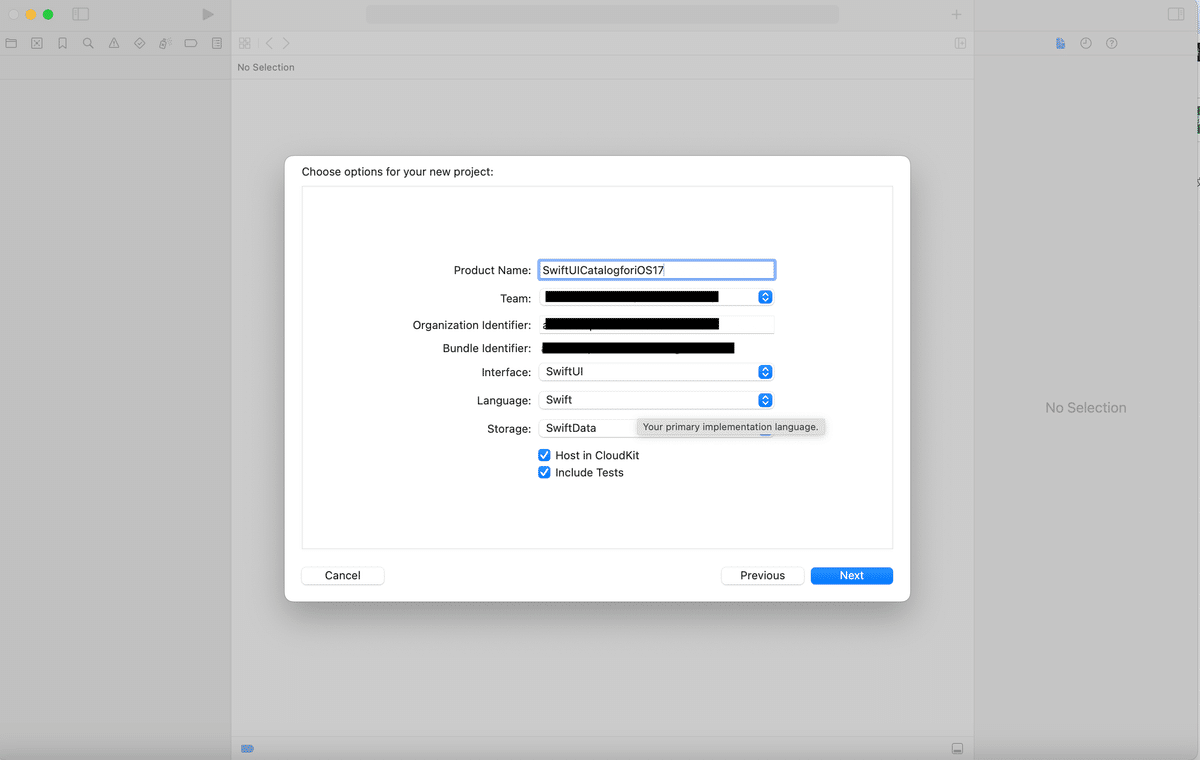Click the Choose options heading text
Image resolution: width=1200 pixels, height=760 pixels.
pos(398,172)
